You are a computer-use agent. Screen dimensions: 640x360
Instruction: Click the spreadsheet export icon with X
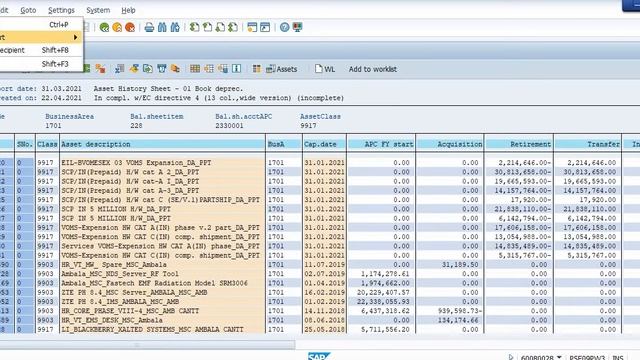coord(119,69)
